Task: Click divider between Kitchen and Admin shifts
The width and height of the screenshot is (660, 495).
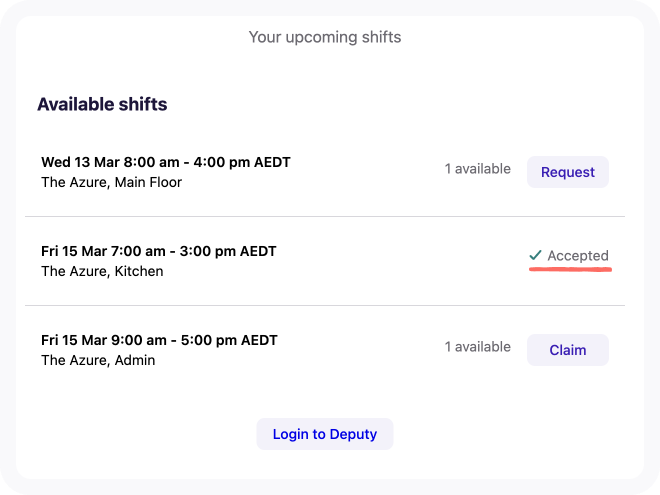Action: click(325, 305)
